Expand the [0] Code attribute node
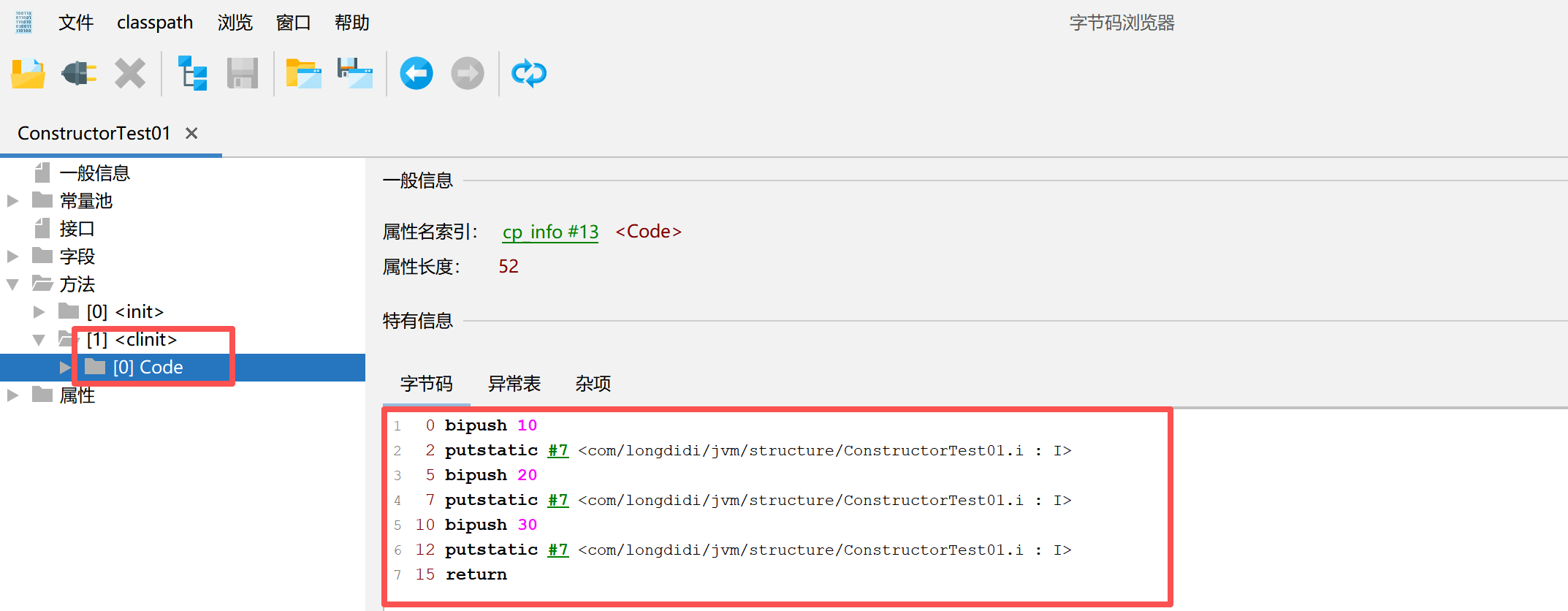The width and height of the screenshot is (1568, 611). coord(65,368)
